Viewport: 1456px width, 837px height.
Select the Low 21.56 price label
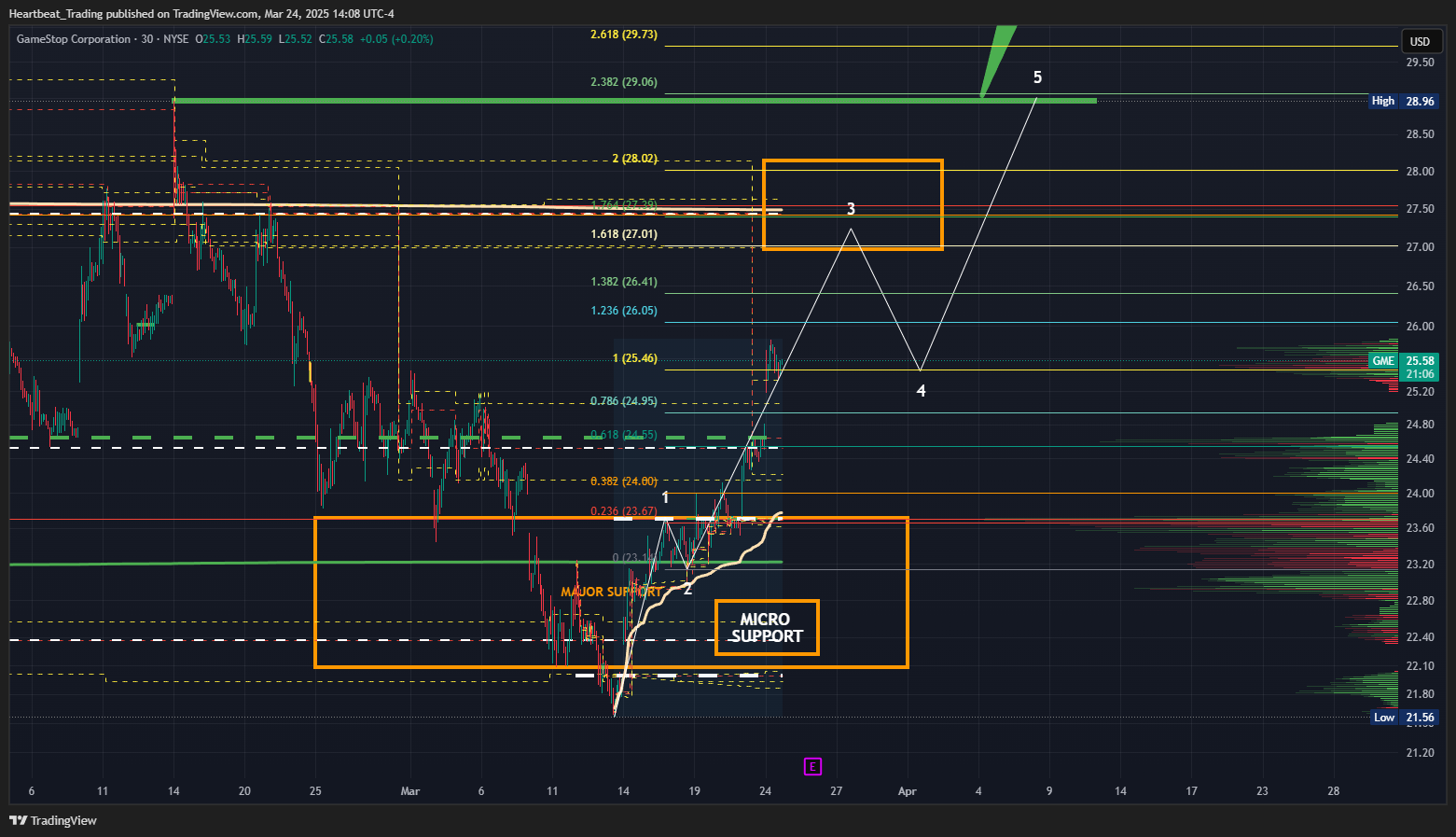(x=1404, y=718)
